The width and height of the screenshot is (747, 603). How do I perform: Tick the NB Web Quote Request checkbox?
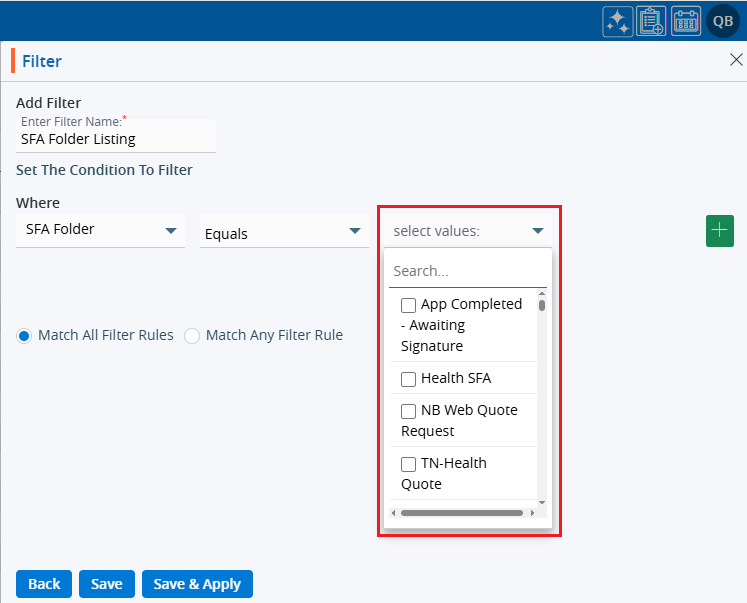point(408,411)
